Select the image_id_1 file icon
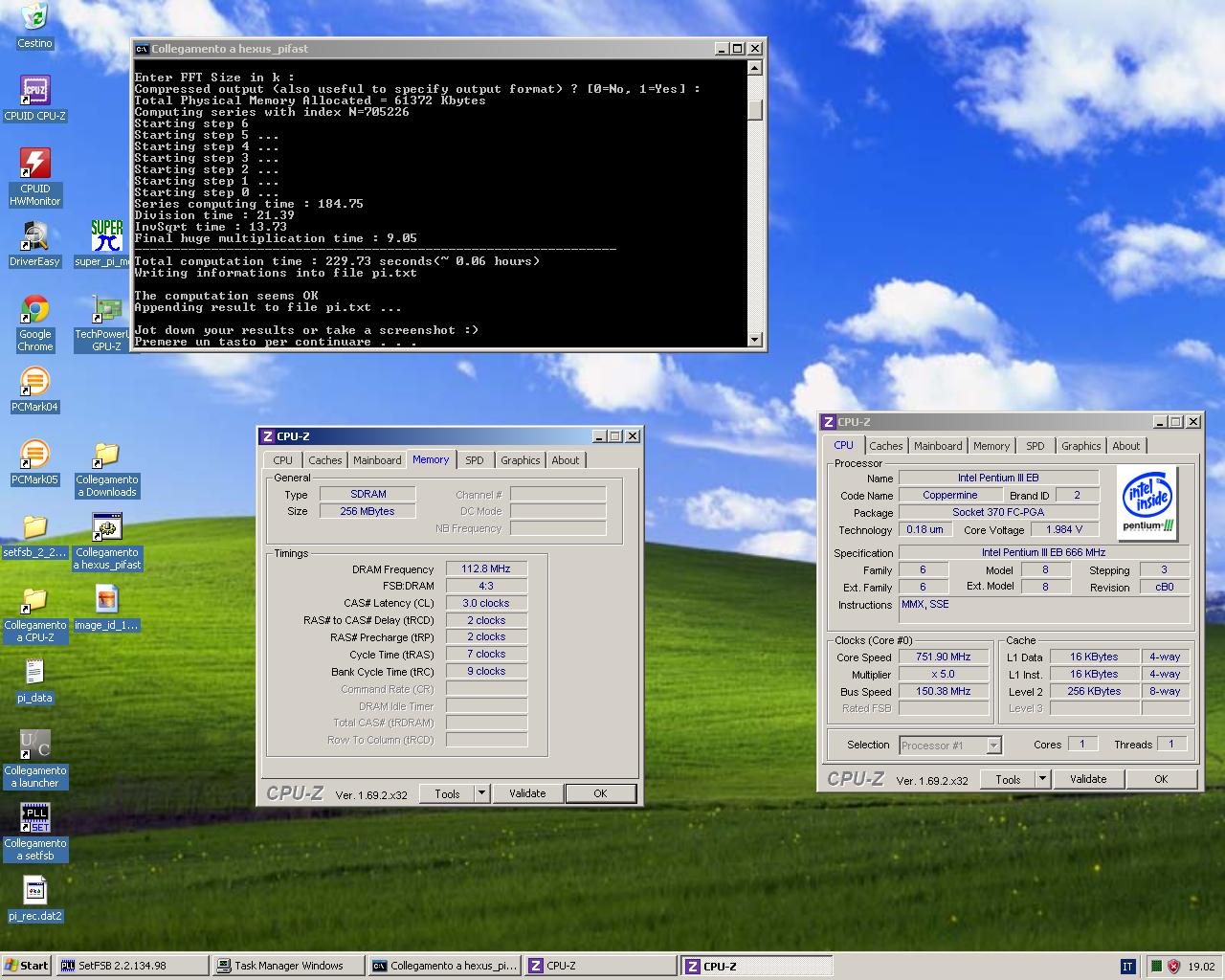Screen dimensions: 1225x980 point(106,609)
